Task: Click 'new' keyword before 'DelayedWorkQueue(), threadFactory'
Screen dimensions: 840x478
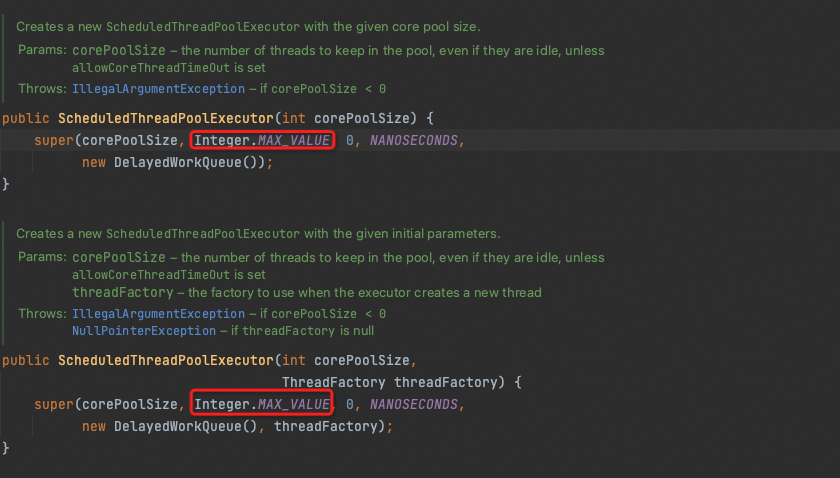Action: [94, 427]
